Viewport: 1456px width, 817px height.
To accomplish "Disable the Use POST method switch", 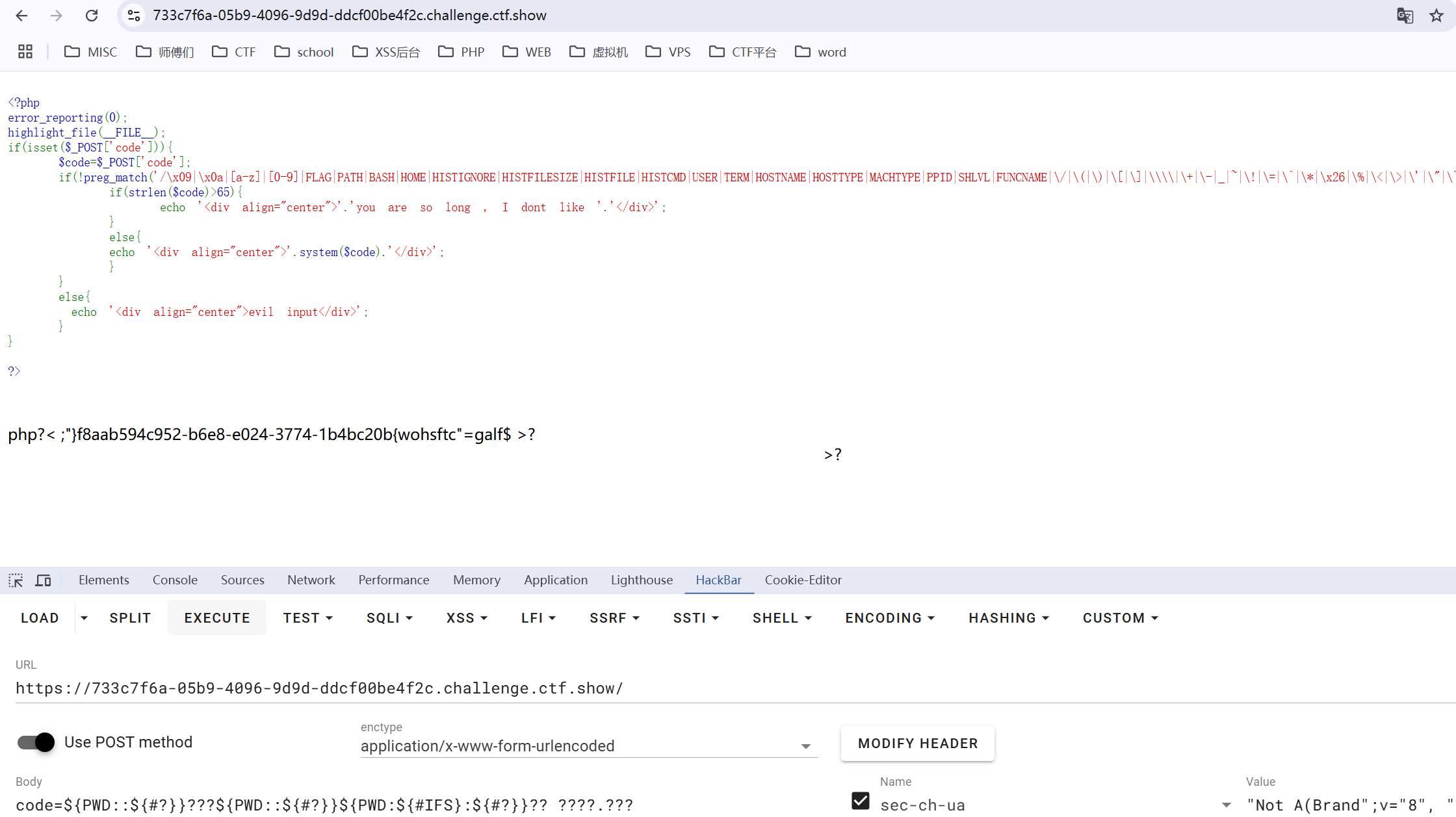I will coord(36,742).
